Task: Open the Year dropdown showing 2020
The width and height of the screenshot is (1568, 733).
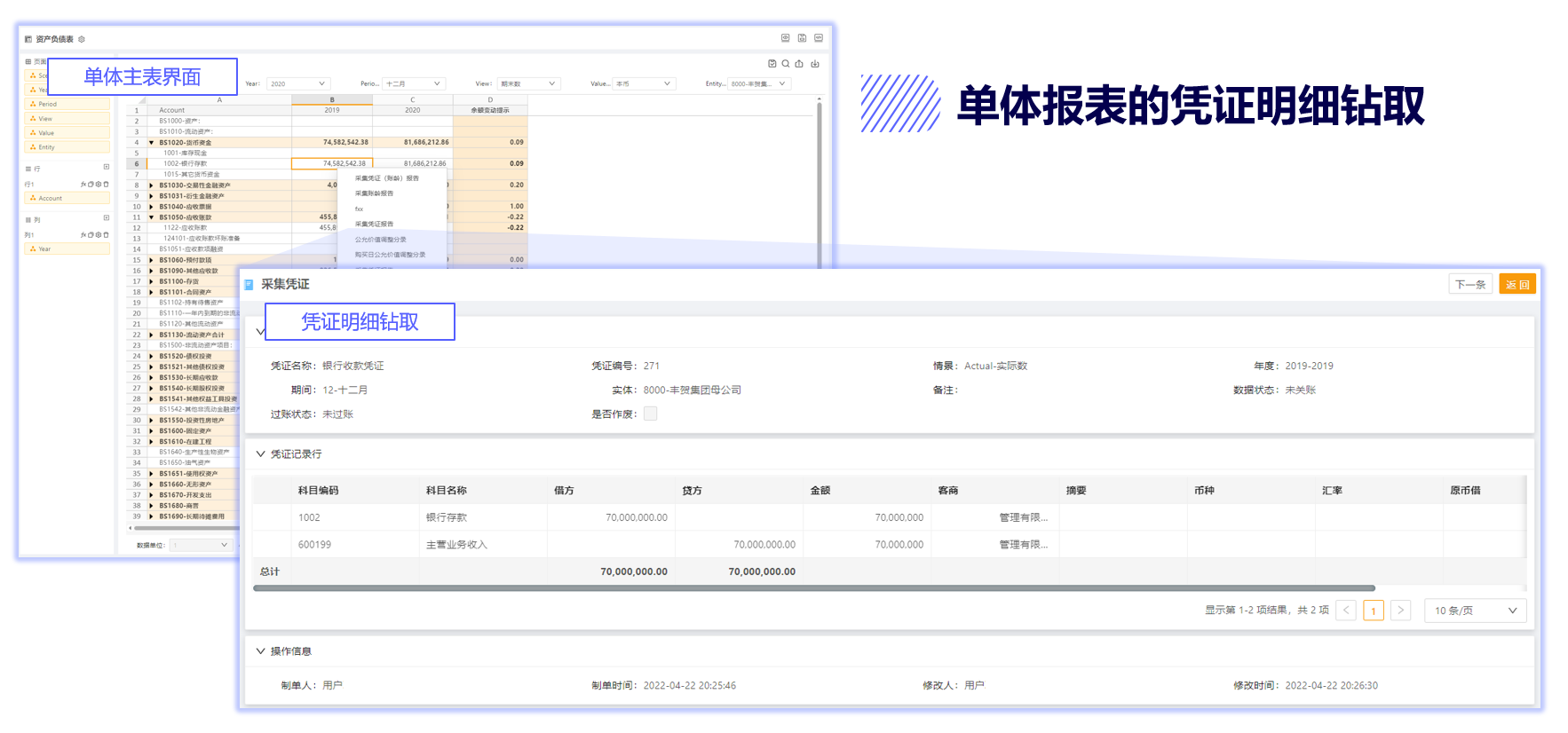Action: point(298,84)
